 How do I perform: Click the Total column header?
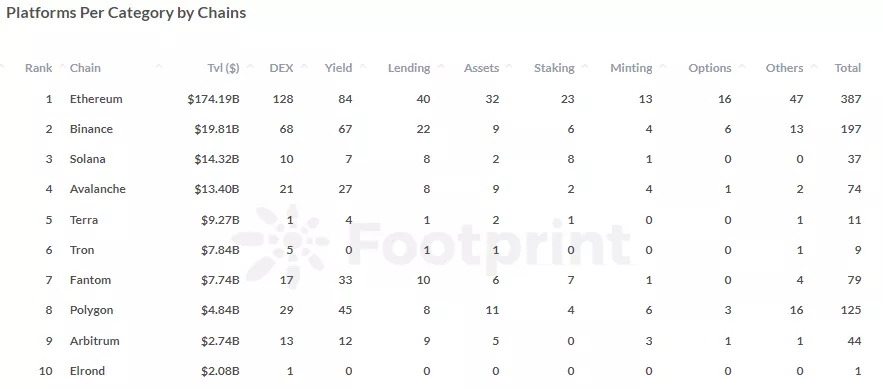click(x=848, y=68)
